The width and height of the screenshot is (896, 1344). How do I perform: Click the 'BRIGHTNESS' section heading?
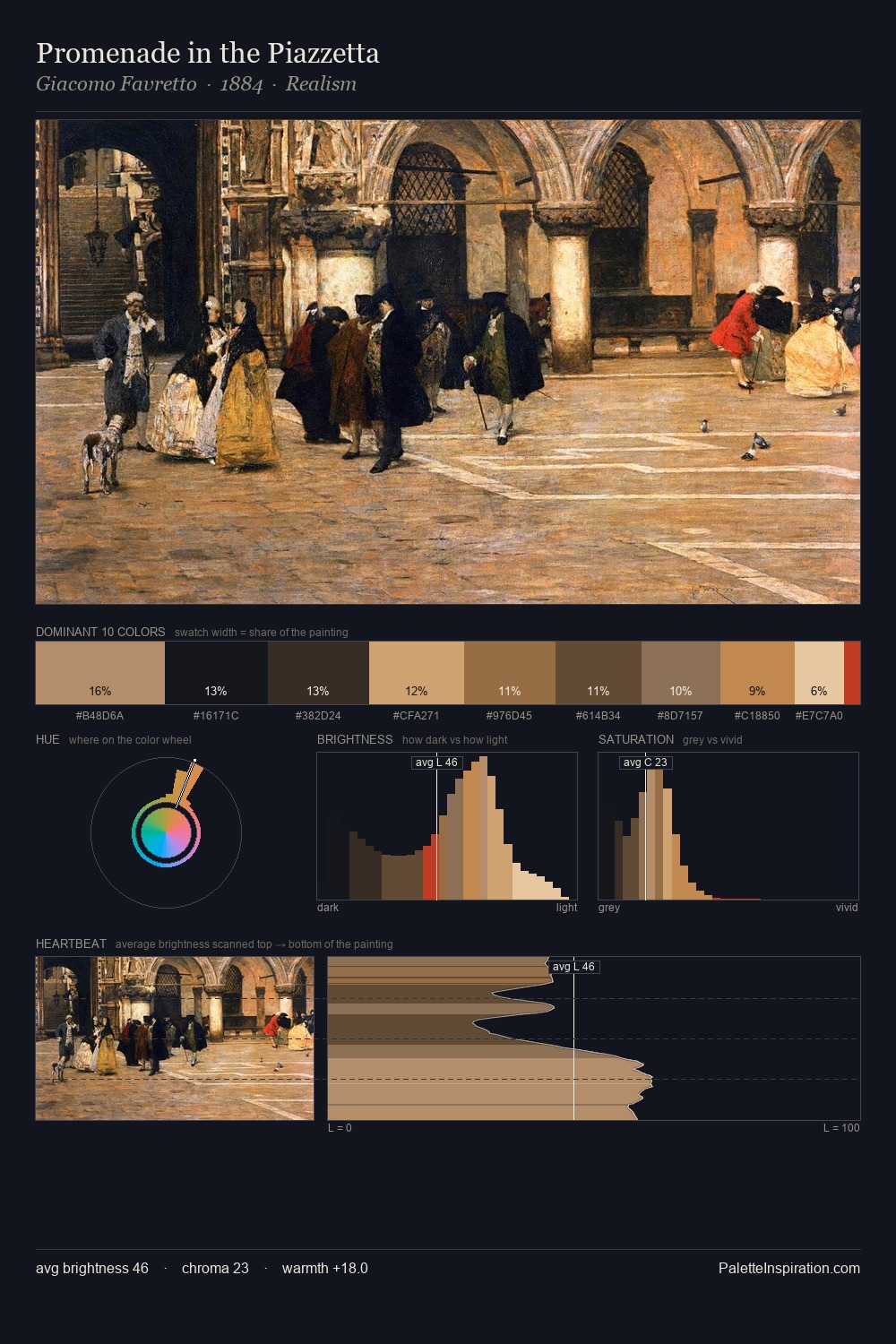(355, 739)
